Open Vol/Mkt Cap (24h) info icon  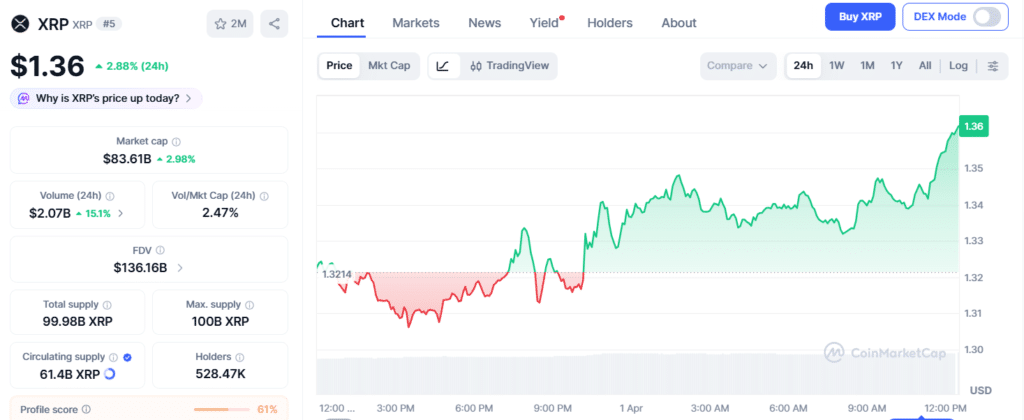[264, 195]
